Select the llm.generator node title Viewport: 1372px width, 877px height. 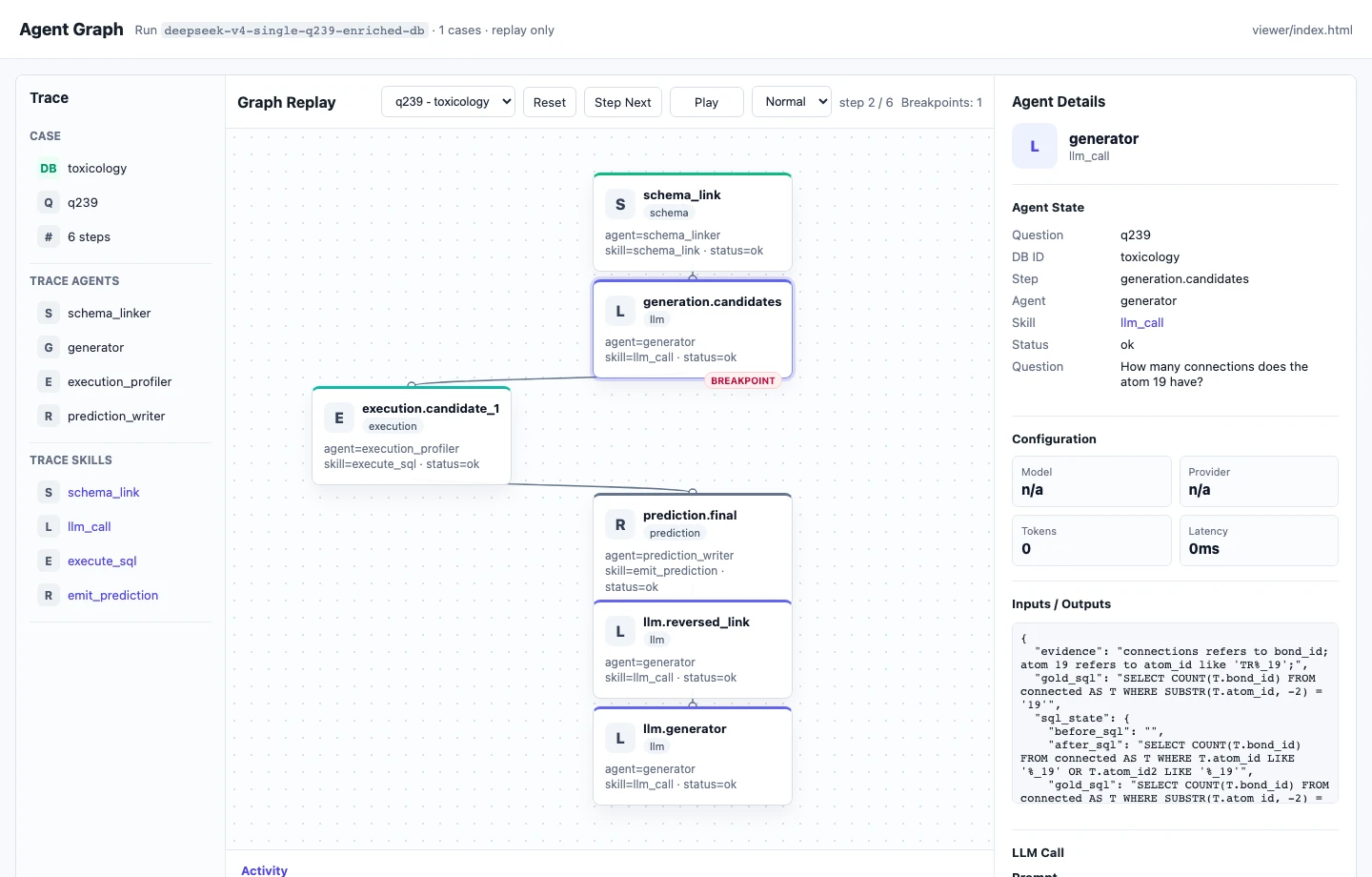coord(685,729)
